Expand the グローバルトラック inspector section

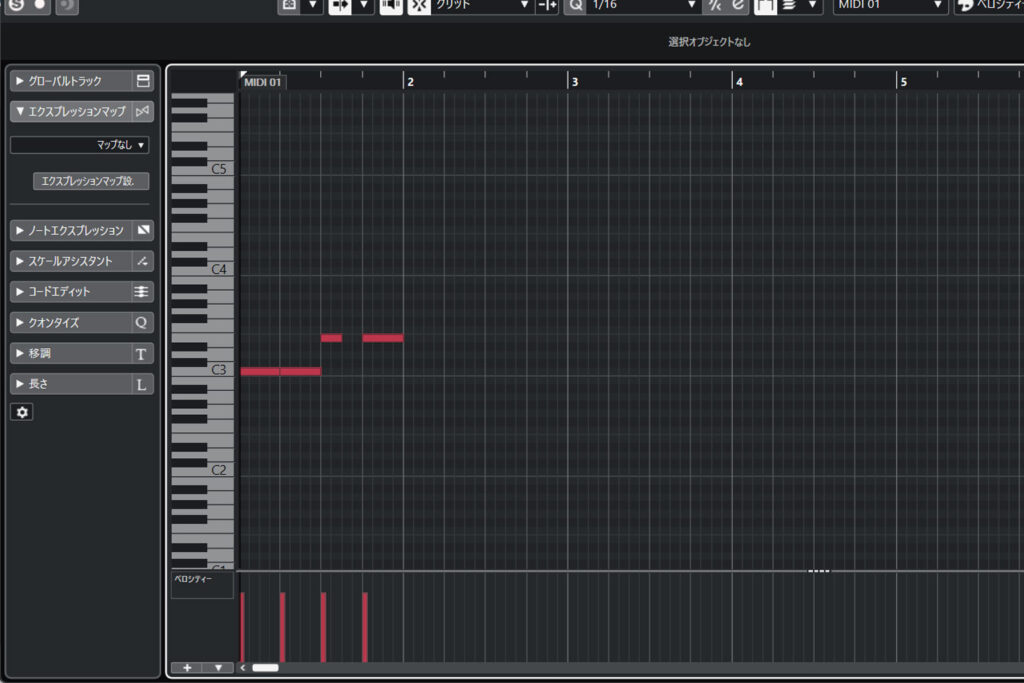point(70,81)
